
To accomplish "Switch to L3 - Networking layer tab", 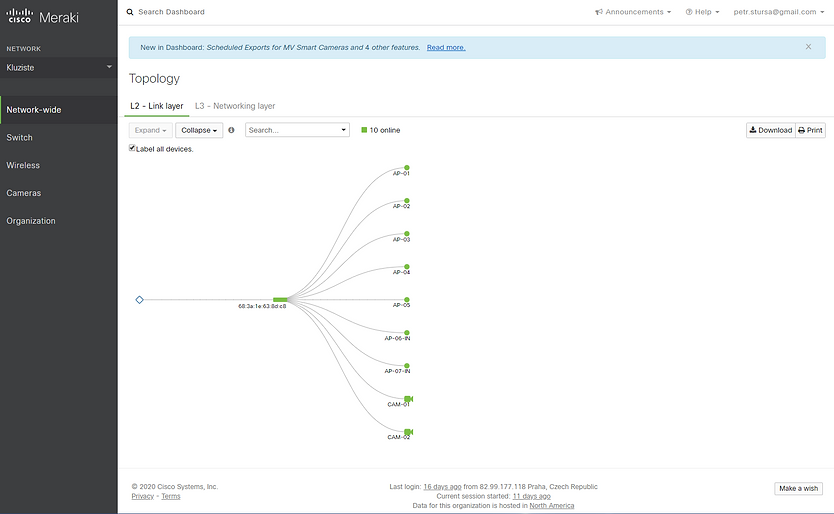I will (235, 106).
